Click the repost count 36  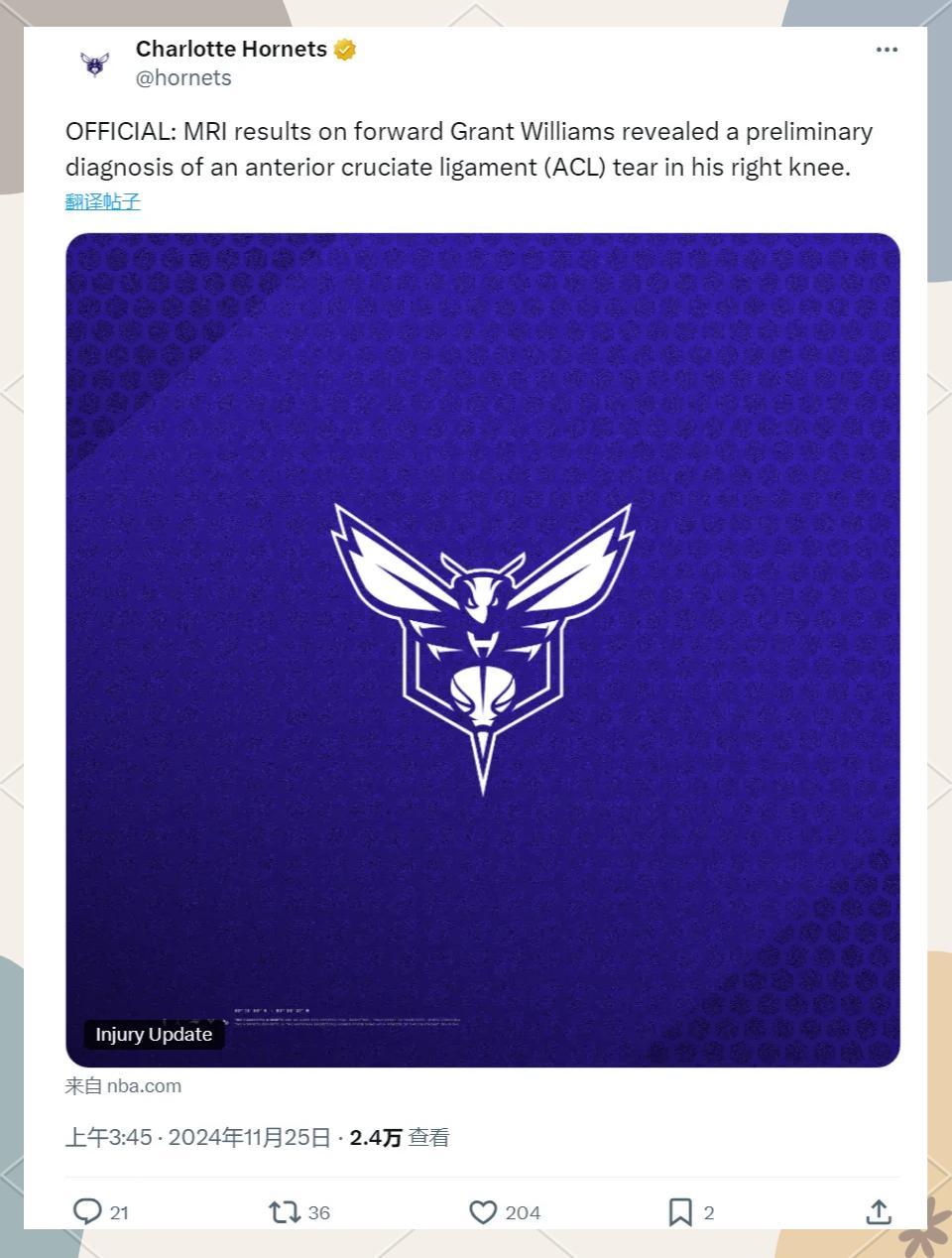(x=319, y=1212)
